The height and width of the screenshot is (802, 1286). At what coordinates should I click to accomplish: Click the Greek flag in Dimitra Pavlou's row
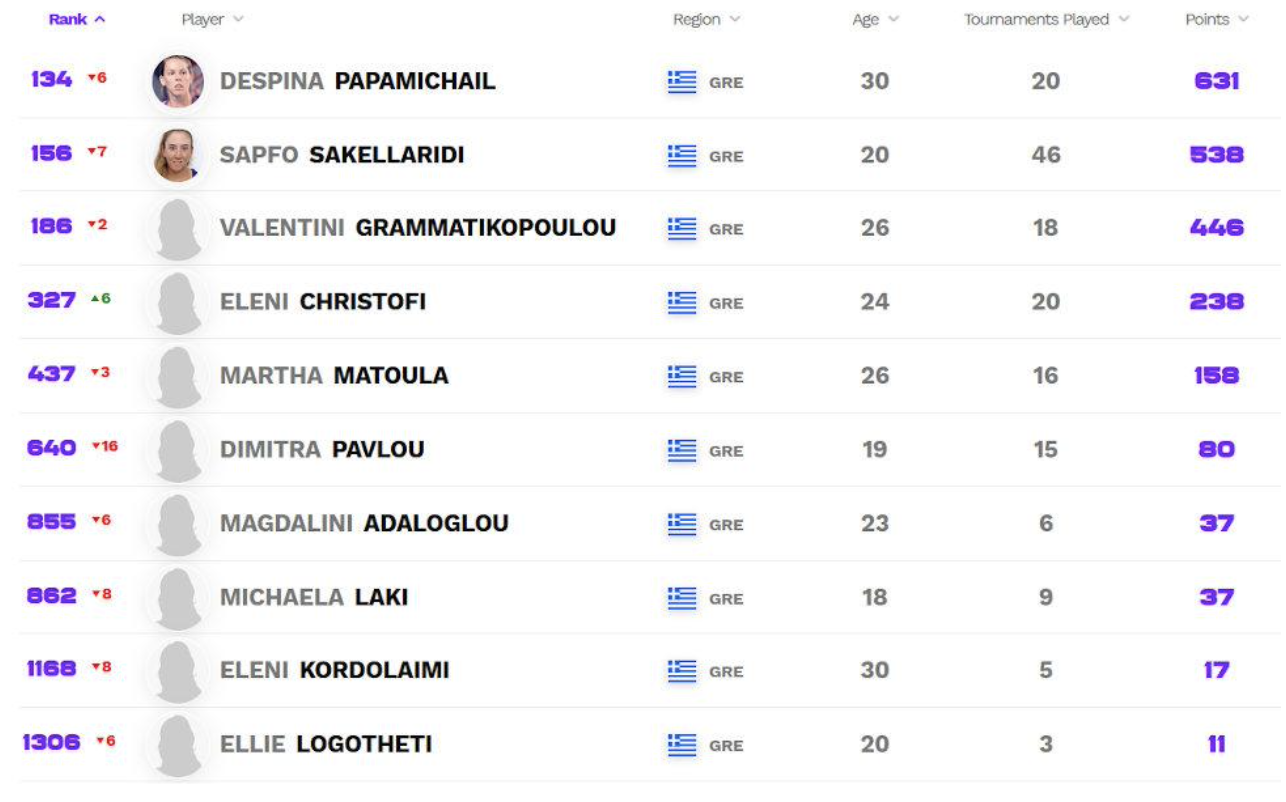pos(682,451)
